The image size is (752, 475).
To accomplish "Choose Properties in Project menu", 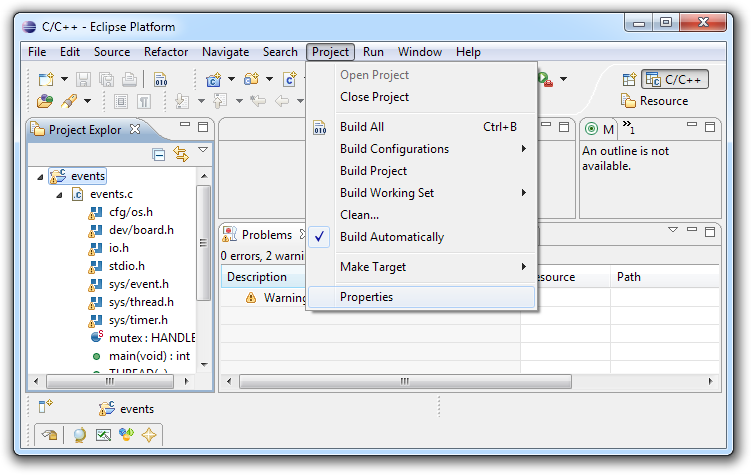I will [422, 297].
